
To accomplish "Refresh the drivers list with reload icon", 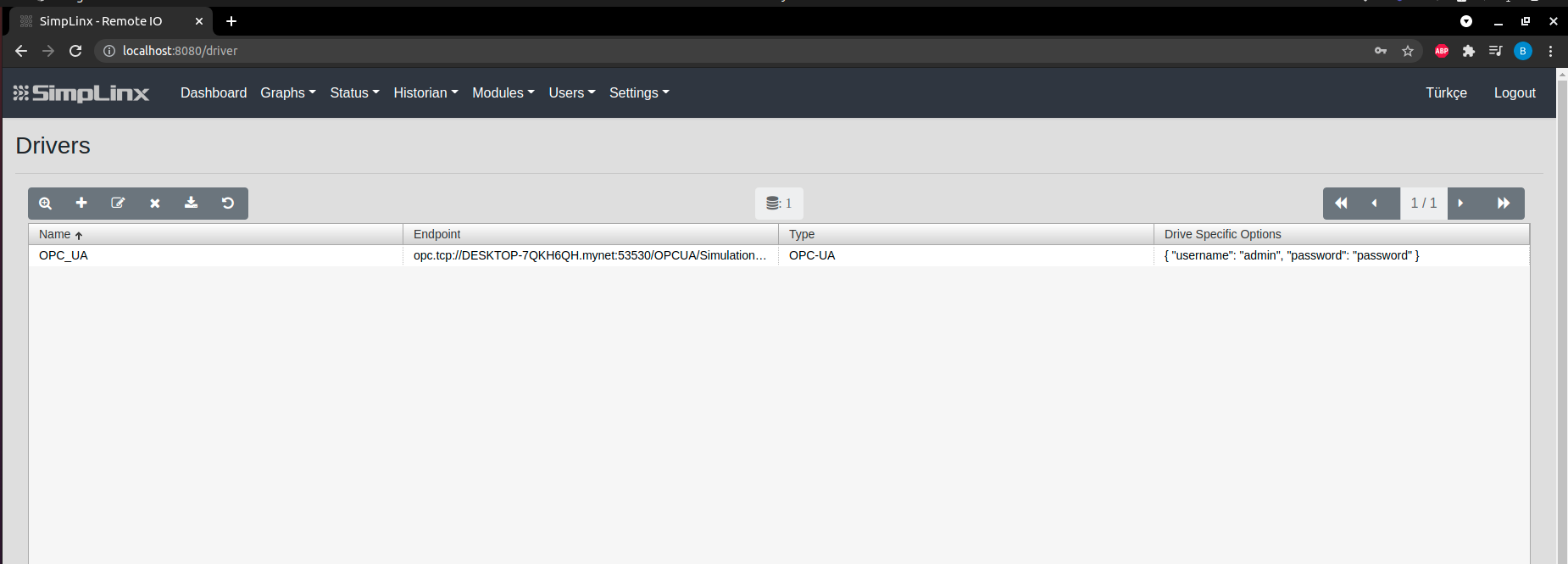I will (x=228, y=204).
